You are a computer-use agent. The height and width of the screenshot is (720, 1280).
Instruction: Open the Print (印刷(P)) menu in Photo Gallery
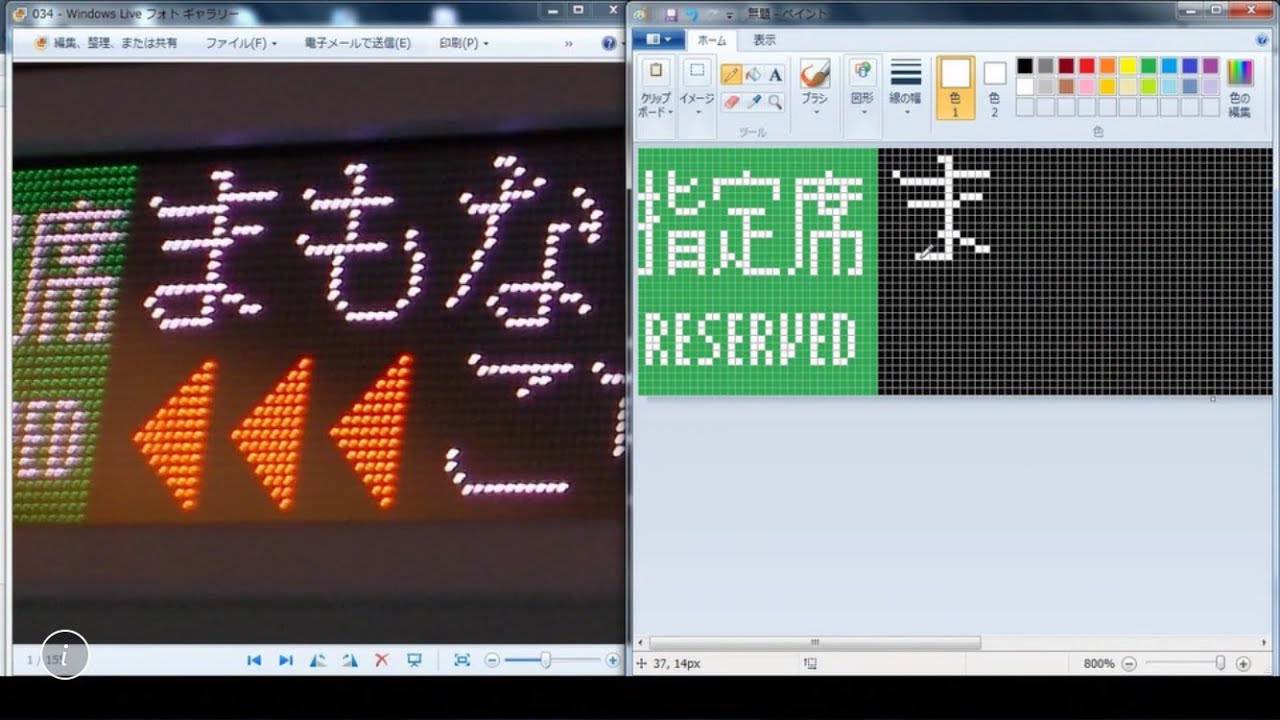(x=464, y=43)
